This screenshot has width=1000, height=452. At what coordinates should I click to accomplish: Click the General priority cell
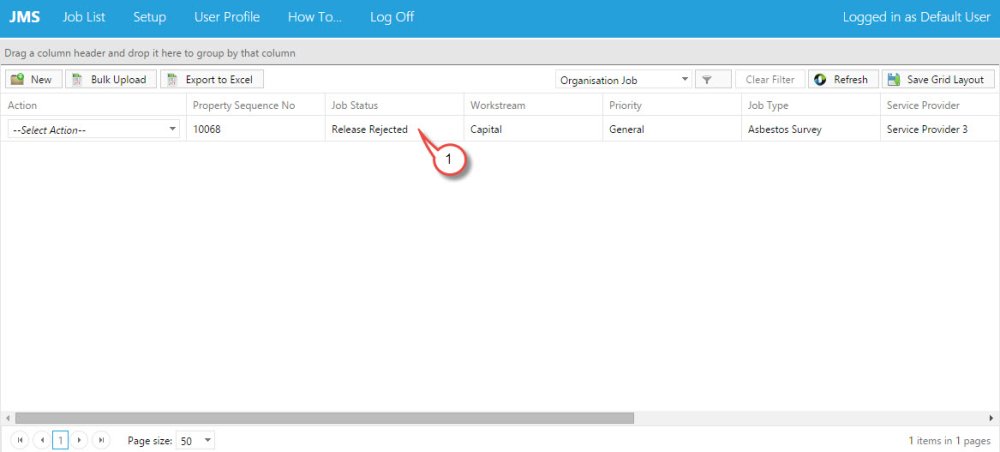672,129
